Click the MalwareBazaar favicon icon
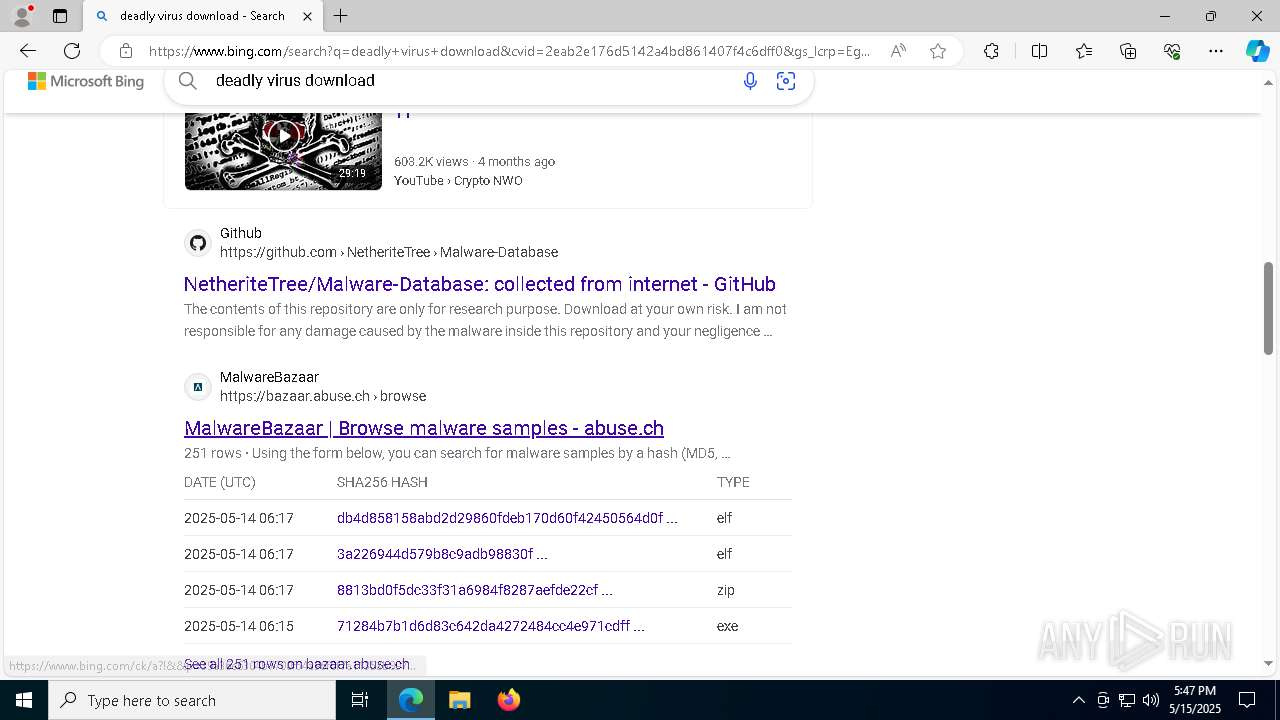1280x720 pixels. pos(198,387)
